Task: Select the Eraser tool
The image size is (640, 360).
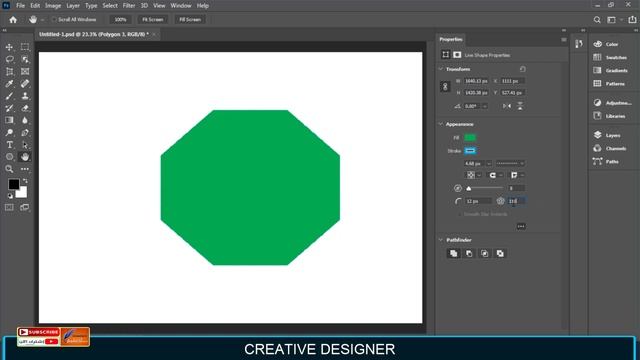Action: point(25,108)
